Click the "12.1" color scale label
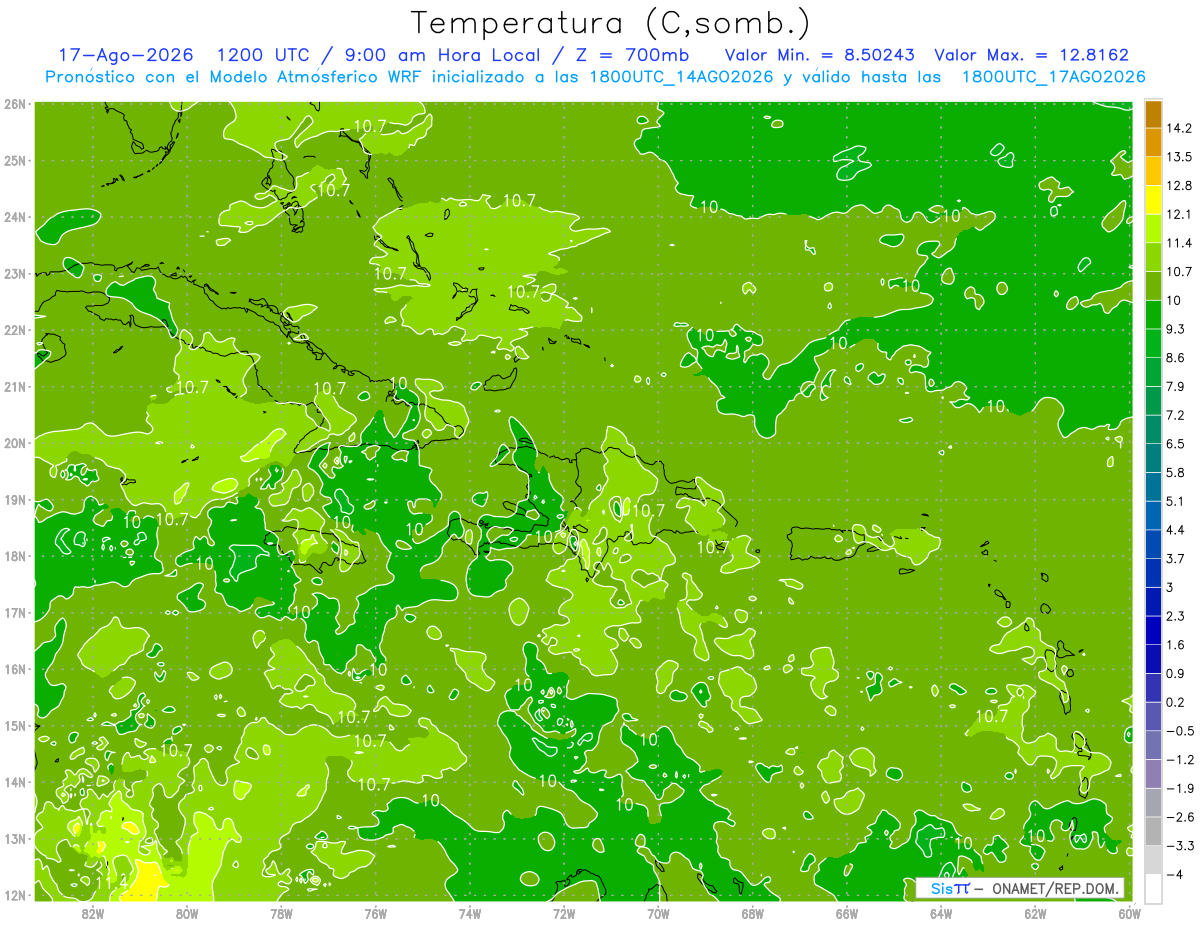Screen dimensions: 1200x927 pyautogui.click(x=1179, y=214)
